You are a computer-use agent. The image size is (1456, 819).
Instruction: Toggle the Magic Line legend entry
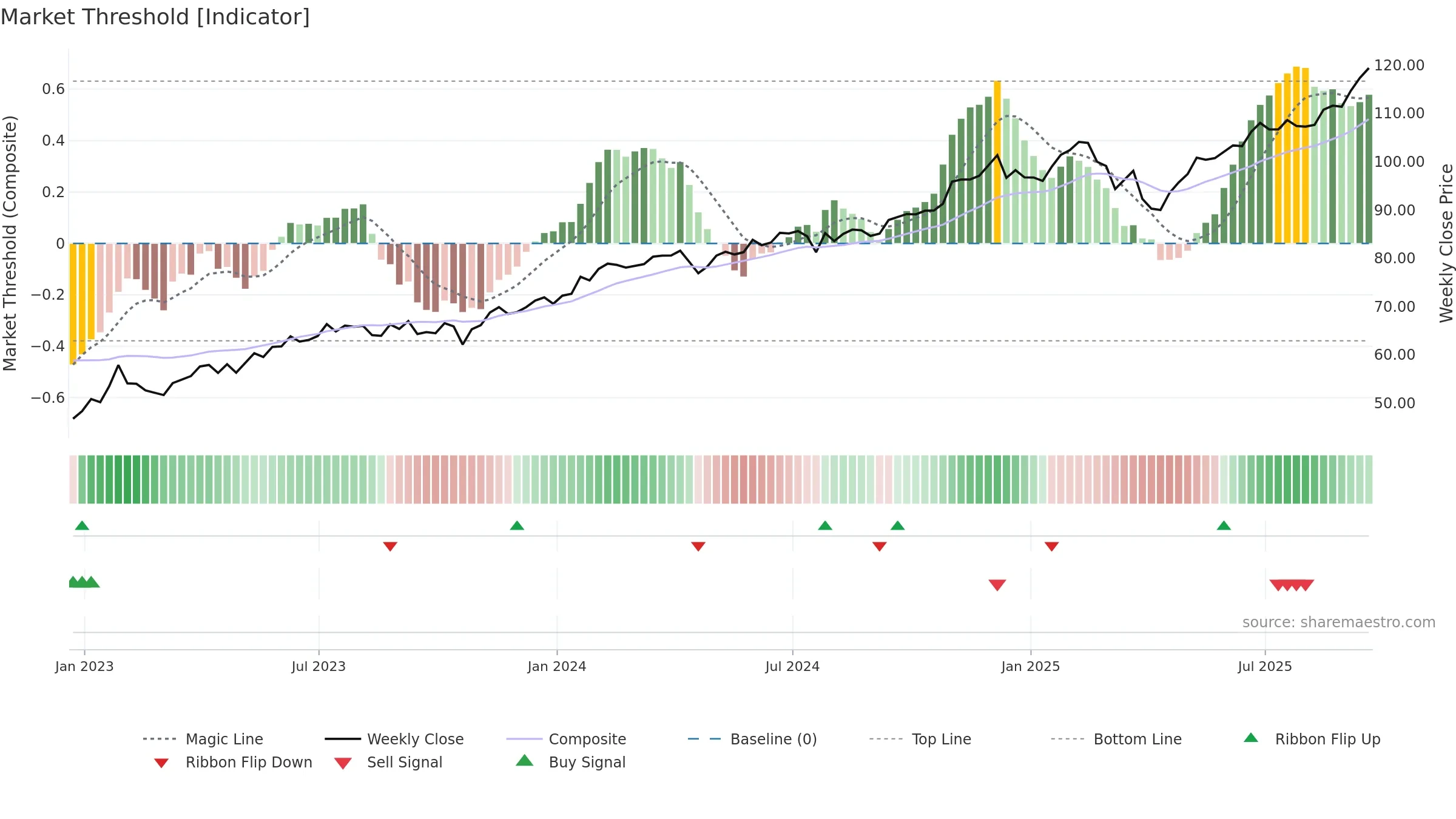coord(203,739)
